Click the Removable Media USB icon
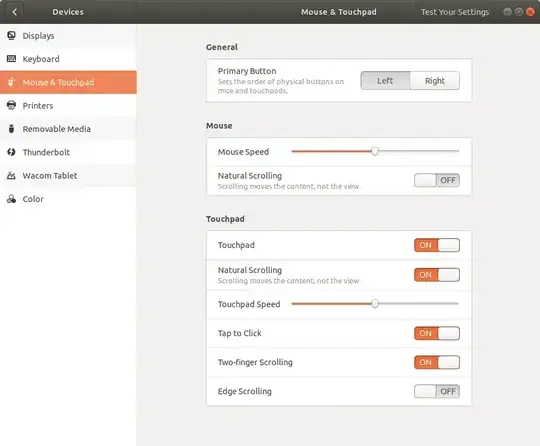This screenshot has height=446, width=540. coord(11,128)
